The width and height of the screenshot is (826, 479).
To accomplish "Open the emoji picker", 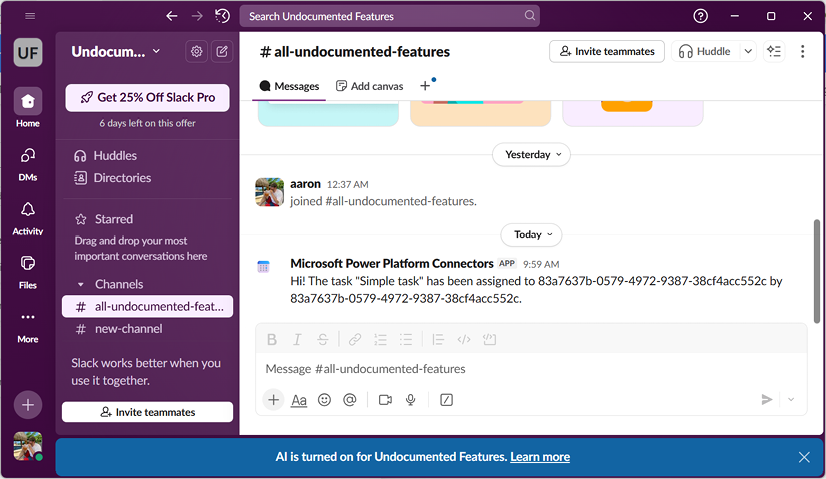I will coord(324,400).
